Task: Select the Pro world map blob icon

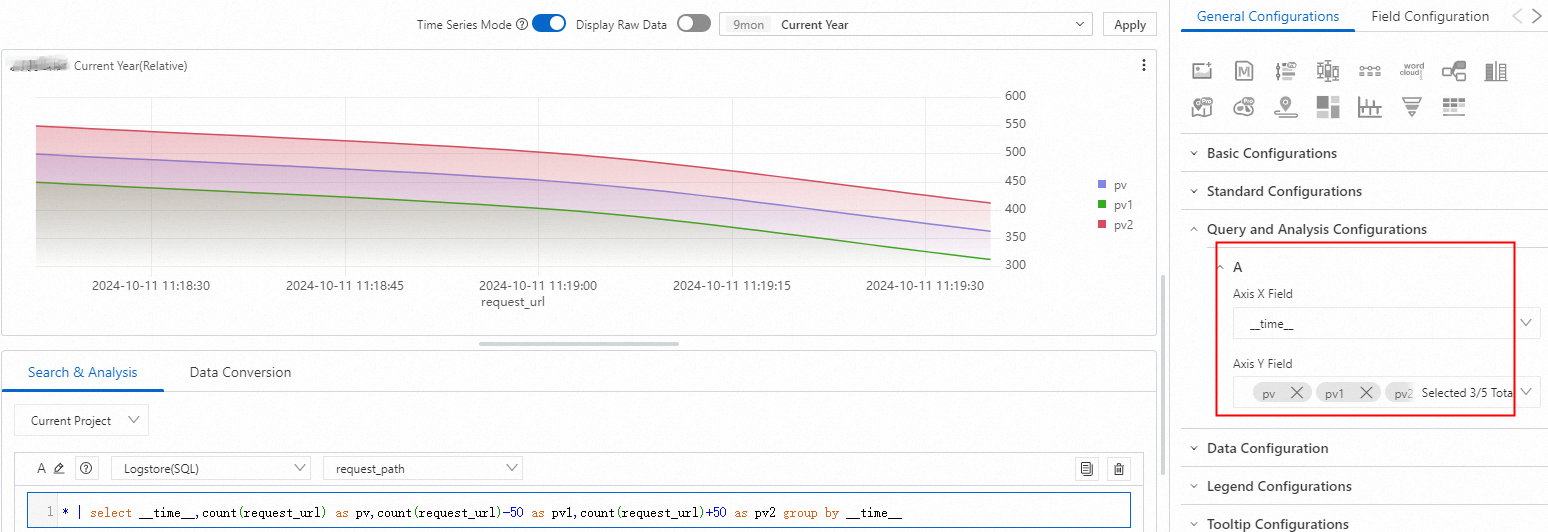Action: coord(1244,107)
